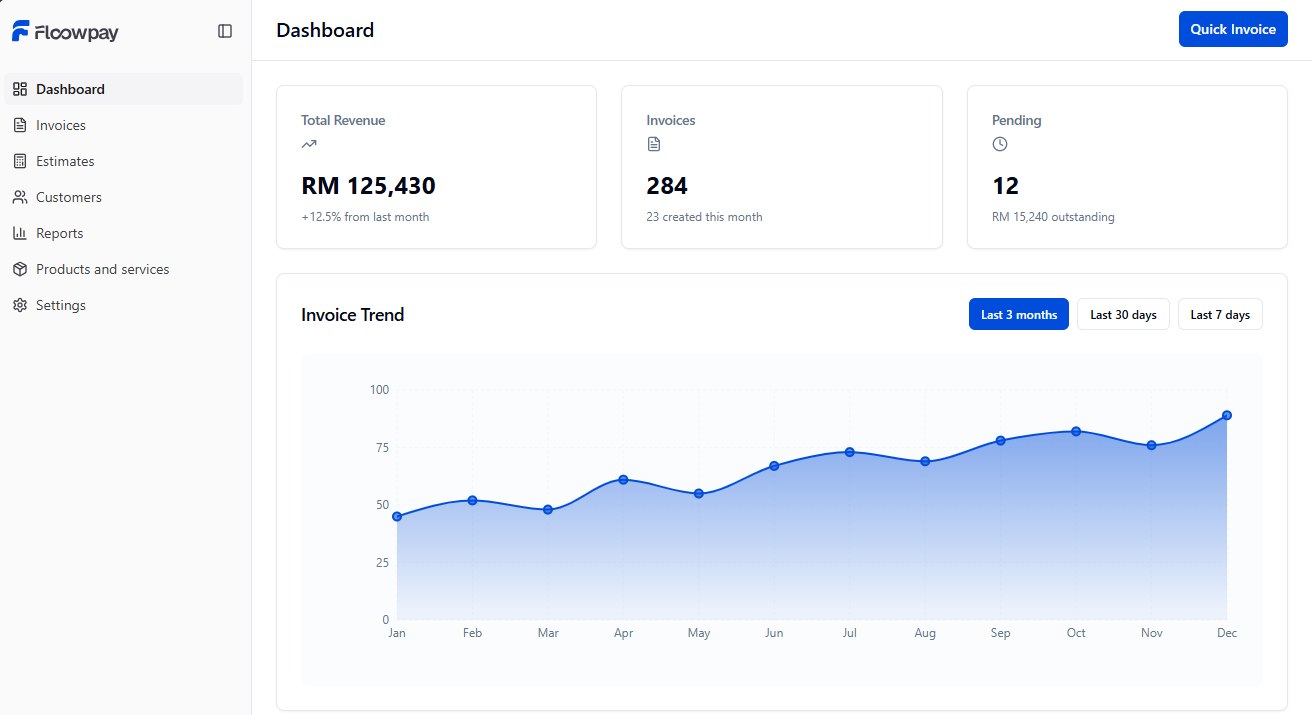Image resolution: width=1312 pixels, height=715 pixels.
Task: Switch the chart to Last 7 days
Action: click(x=1220, y=314)
